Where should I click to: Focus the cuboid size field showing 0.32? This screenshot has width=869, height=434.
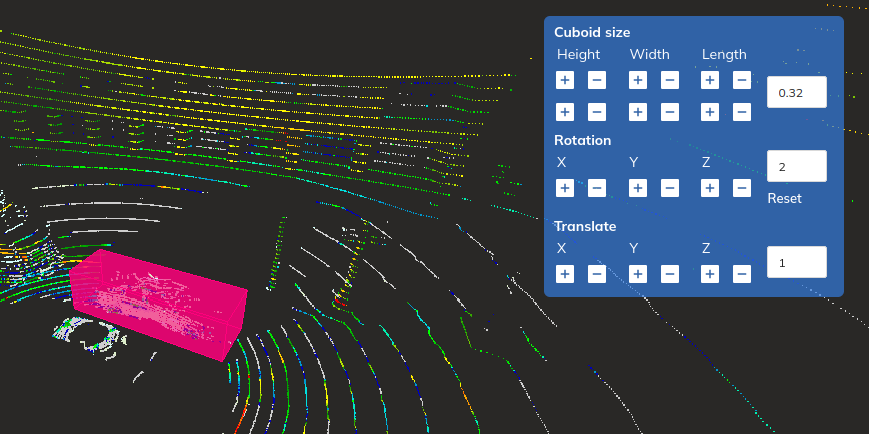click(x=796, y=92)
